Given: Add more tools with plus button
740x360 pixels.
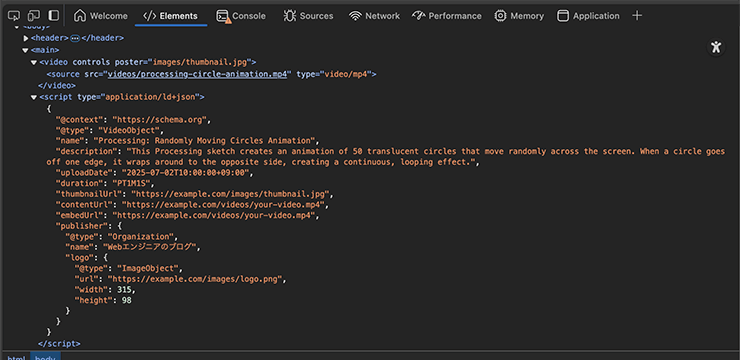Looking at the screenshot, I should tap(637, 16).
